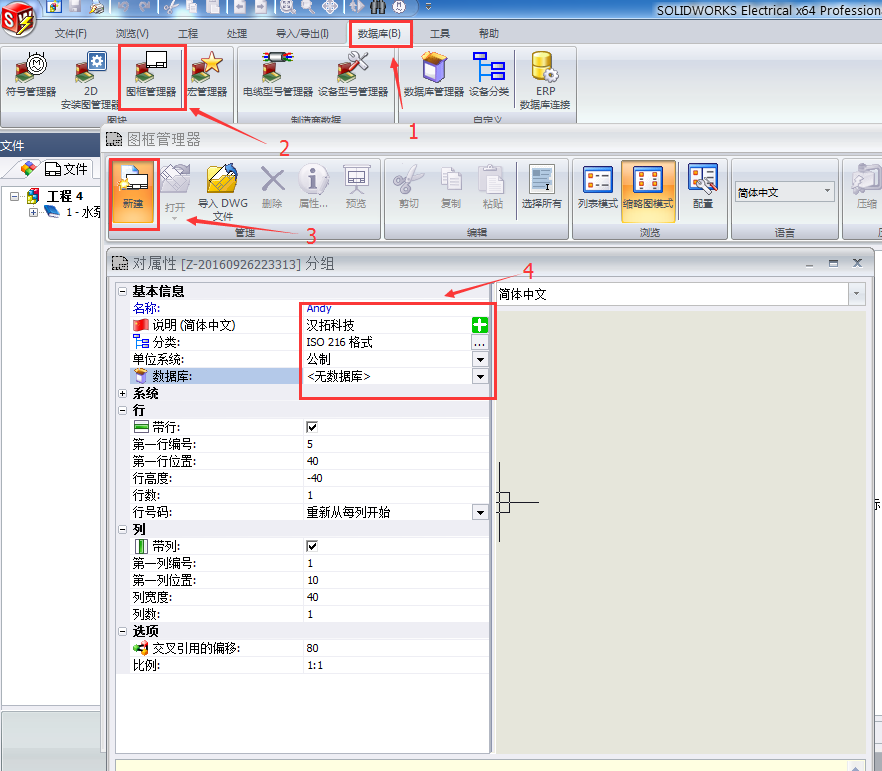Open 简体中文 dropdown above preview pane
Screen dimensions: 882x771
point(856,294)
